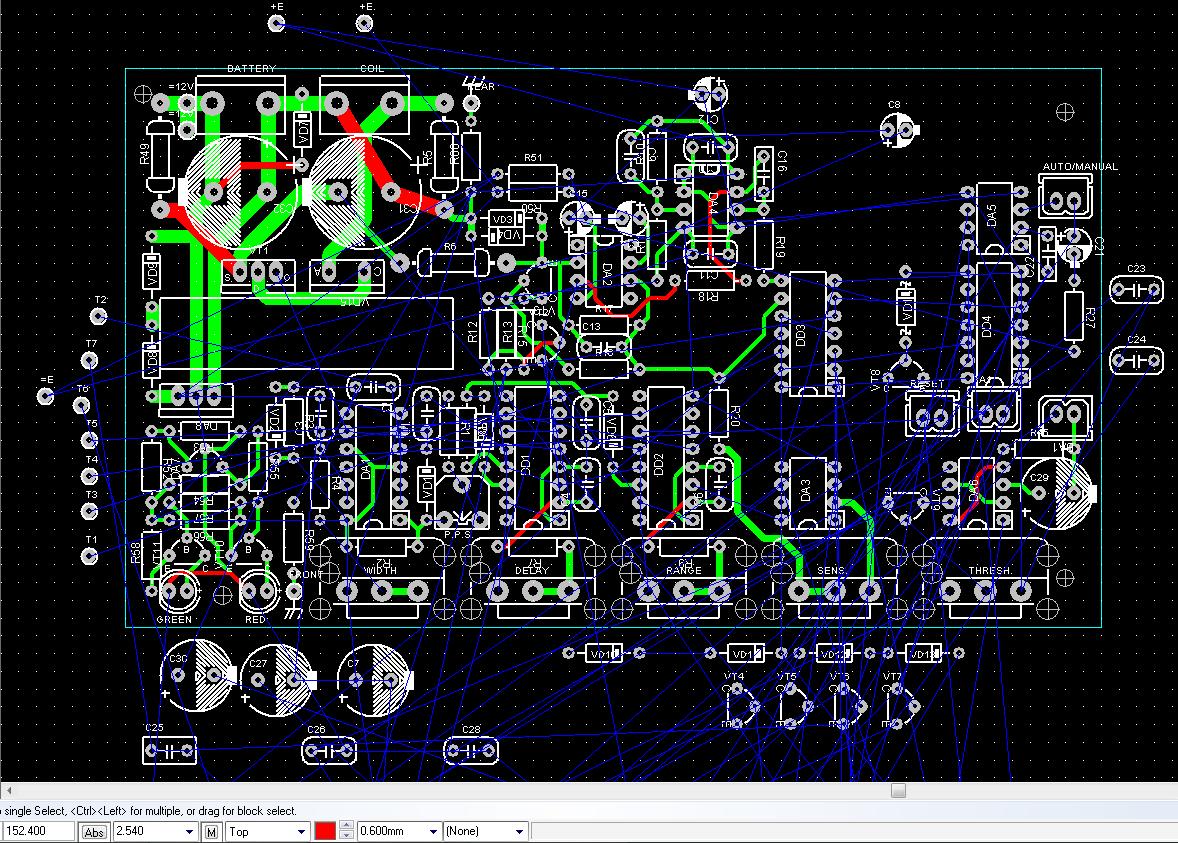Viewport: 1178px width, 843px height.
Task: Select capacitor C25 below the board
Action: click(170, 751)
